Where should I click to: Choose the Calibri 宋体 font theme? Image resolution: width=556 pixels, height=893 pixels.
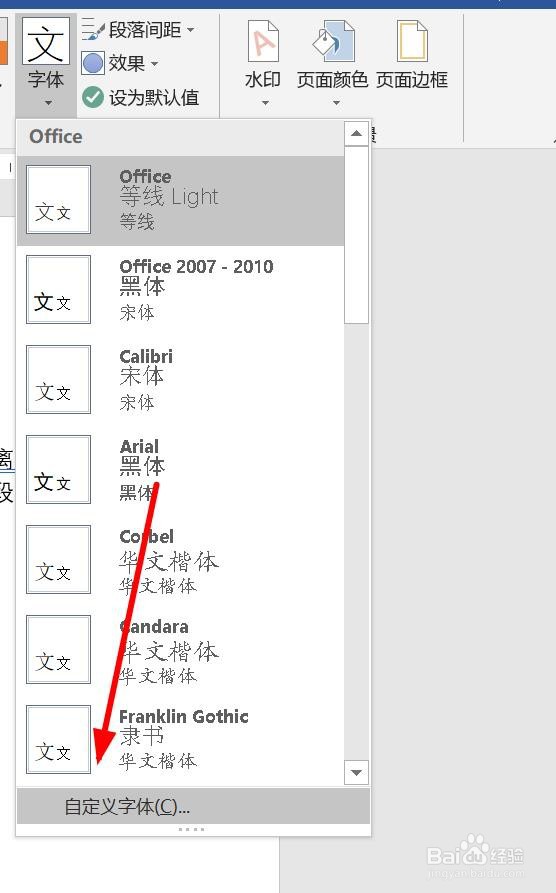181,380
